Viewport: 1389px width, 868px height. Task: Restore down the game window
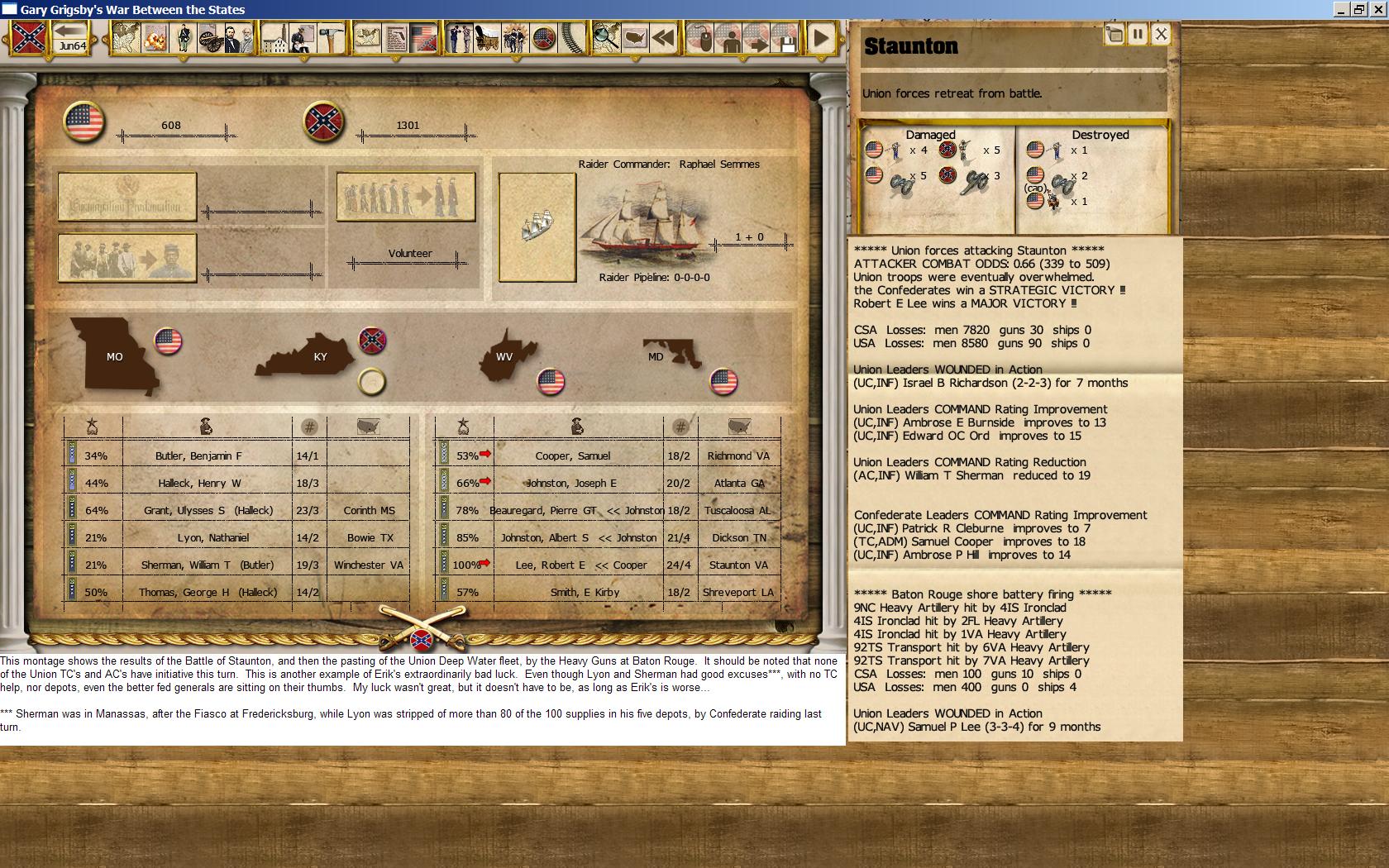click(1360, 10)
